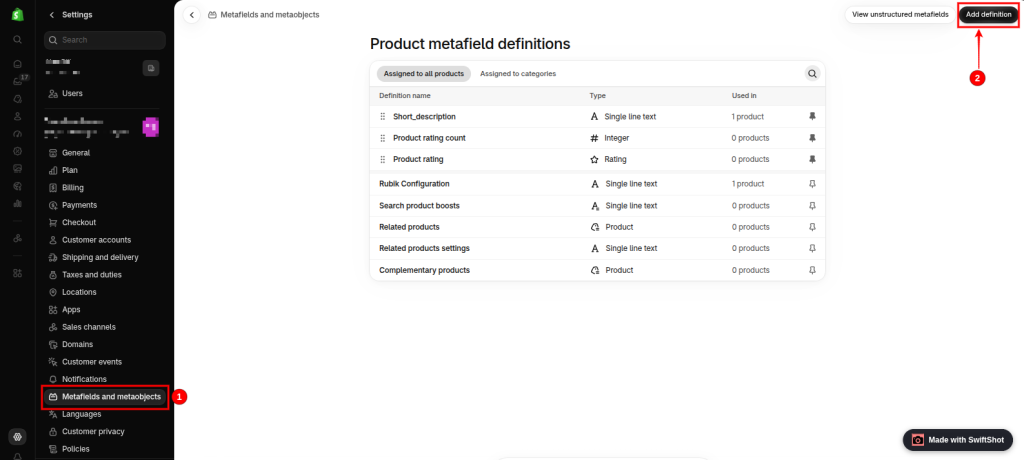Screen dimensions: 1024x460
Task: Click the 'Type' column header
Action: [598, 95]
